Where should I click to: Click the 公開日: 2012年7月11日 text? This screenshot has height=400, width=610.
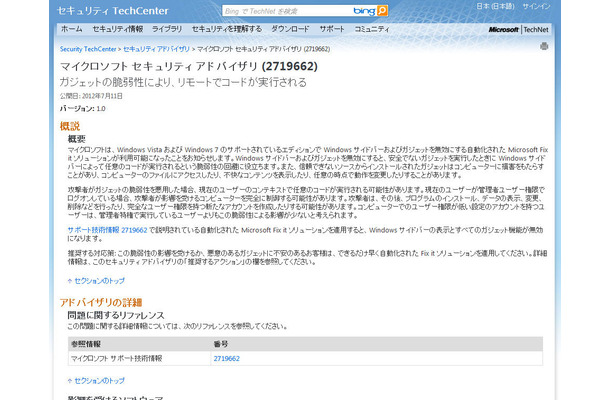coord(91,96)
